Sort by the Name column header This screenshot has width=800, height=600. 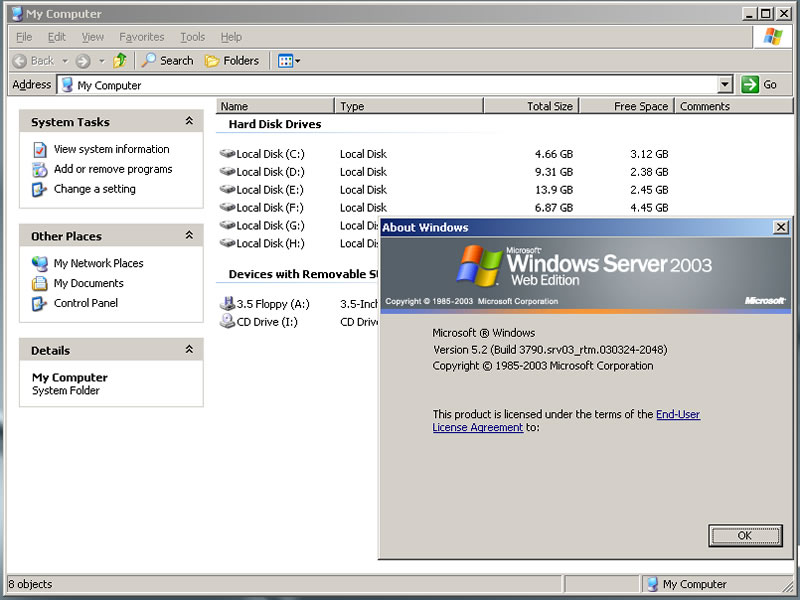(276, 106)
